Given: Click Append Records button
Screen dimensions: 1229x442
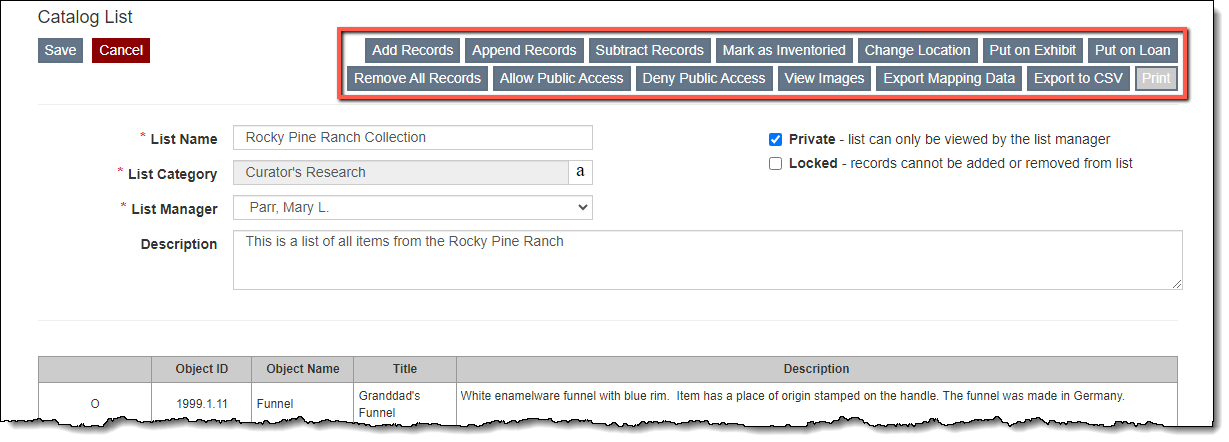Looking at the screenshot, I should pos(524,50).
